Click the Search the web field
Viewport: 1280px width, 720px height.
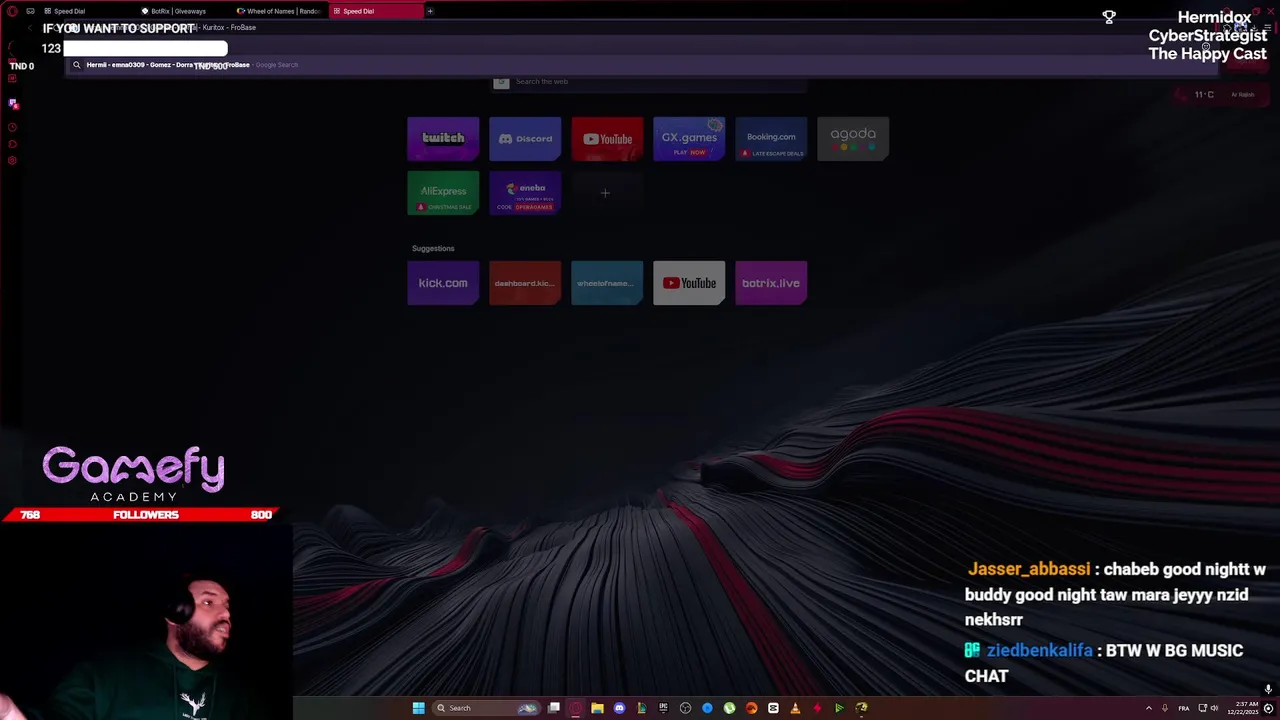coord(649,82)
